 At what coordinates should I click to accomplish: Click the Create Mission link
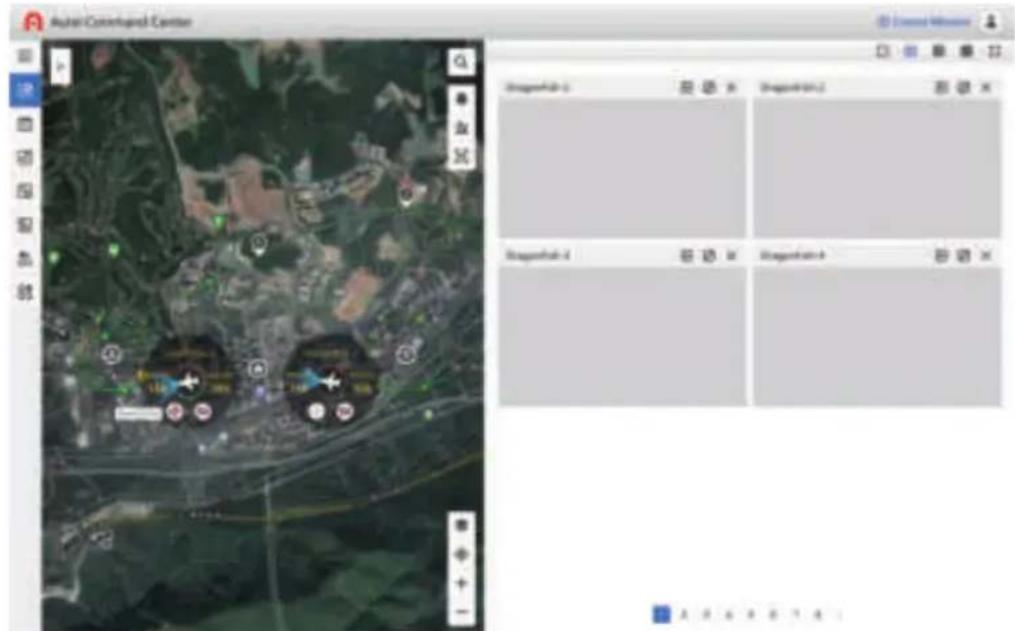pyautogui.click(x=924, y=22)
